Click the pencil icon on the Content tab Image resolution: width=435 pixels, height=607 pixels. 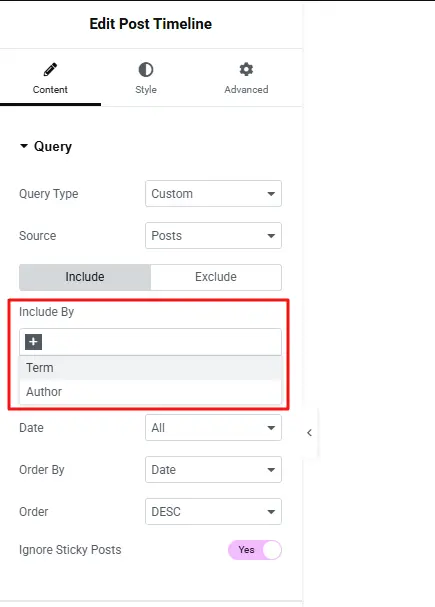[50, 70]
